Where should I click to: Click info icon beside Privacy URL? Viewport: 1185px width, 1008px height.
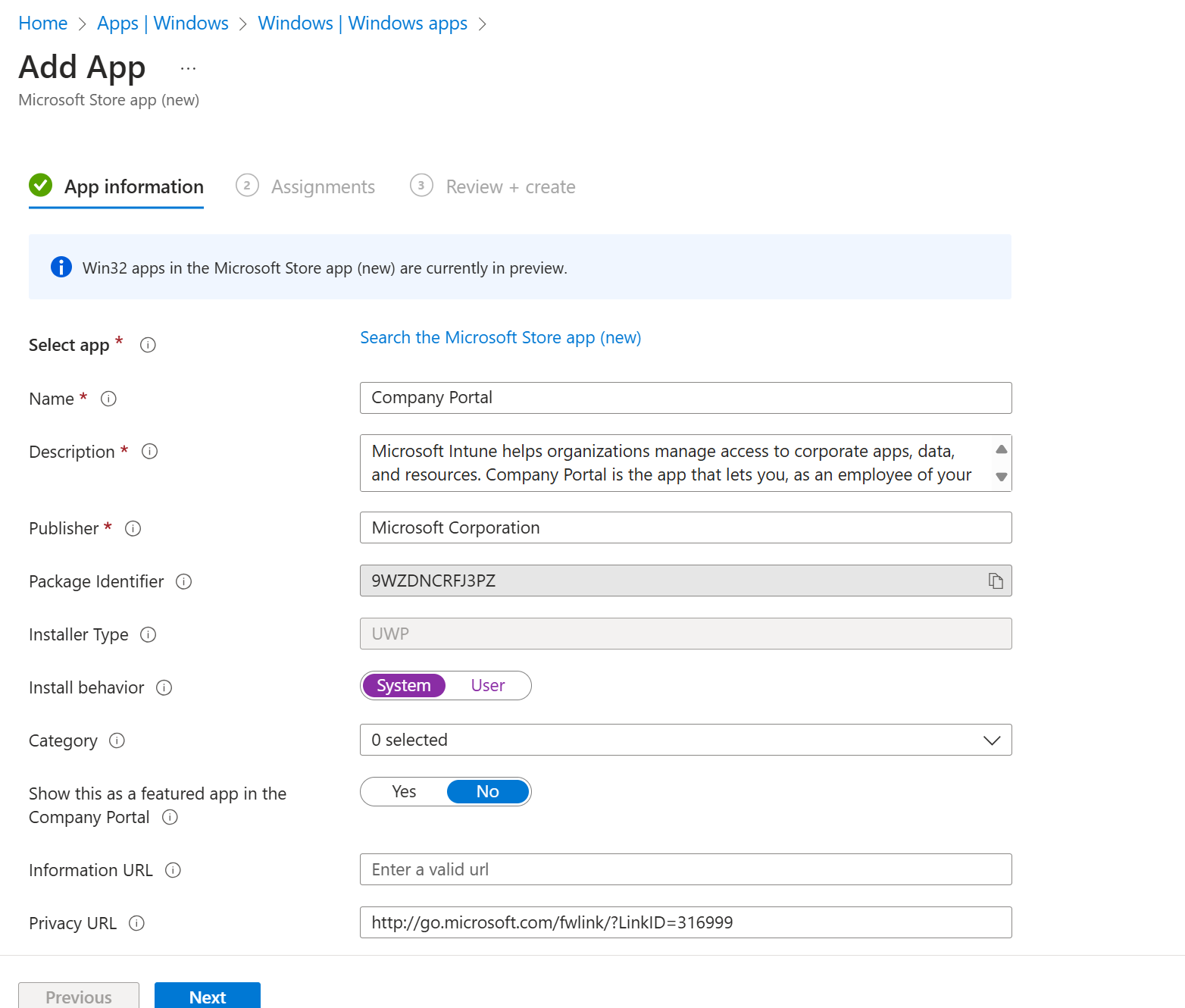[136, 923]
